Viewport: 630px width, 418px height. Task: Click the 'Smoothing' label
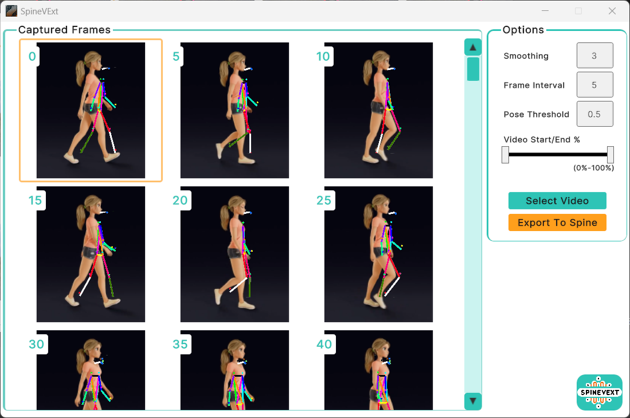[x=526, y=56]
